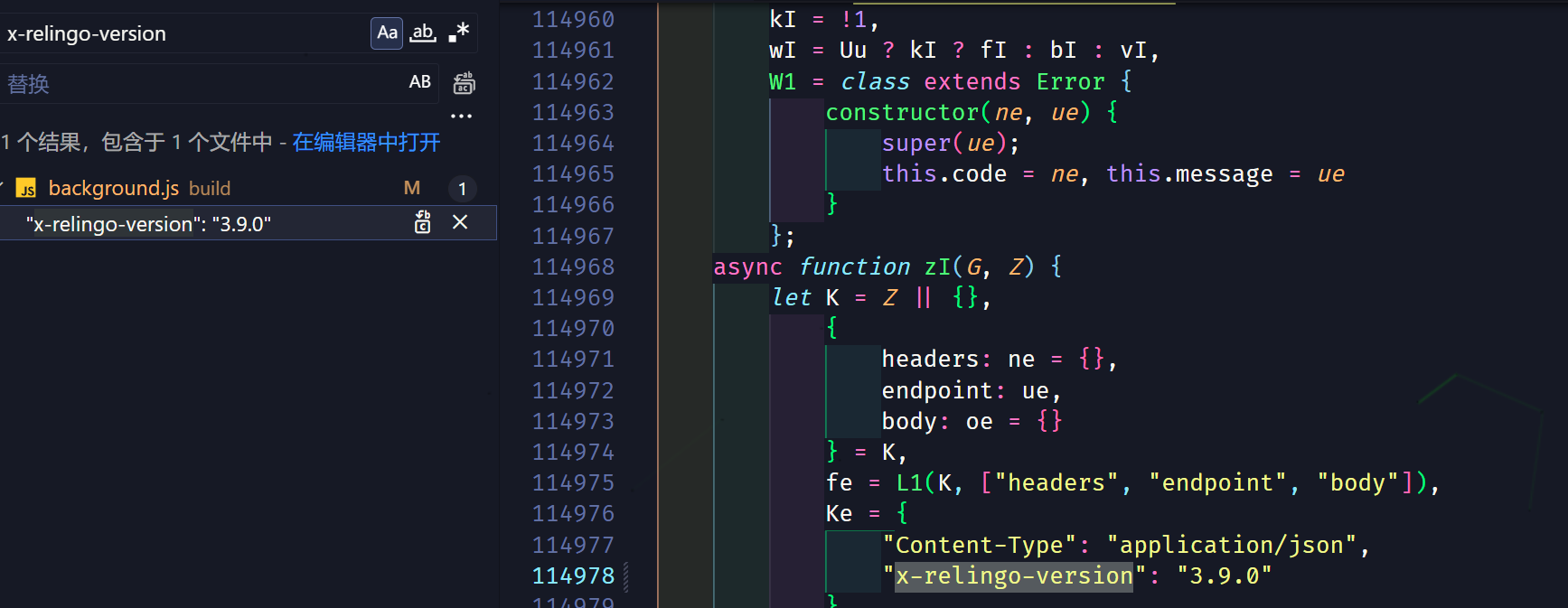Toggle Preserve Case AB button

420,82
